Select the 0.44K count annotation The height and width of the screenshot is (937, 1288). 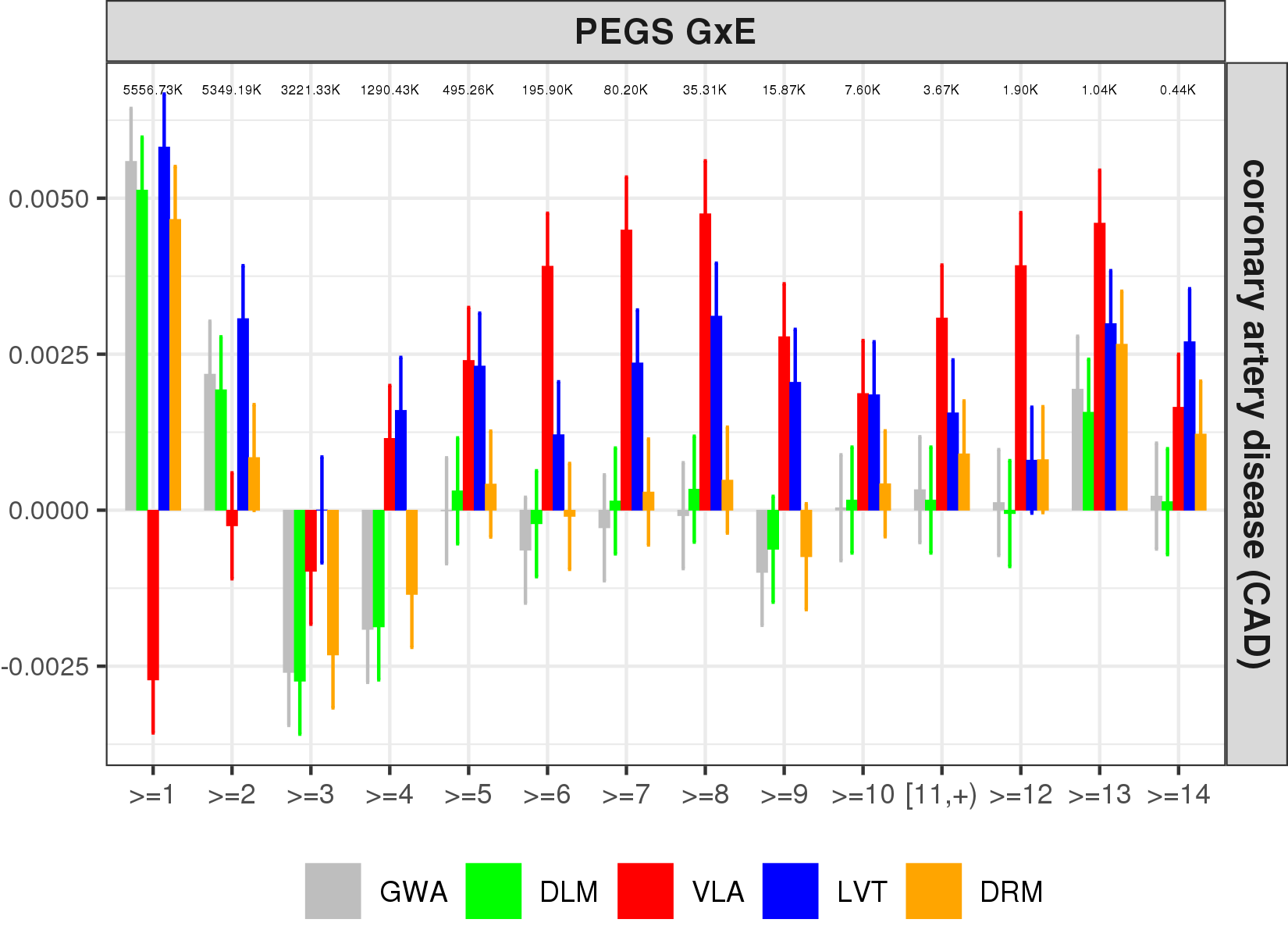pos(1177,90)
